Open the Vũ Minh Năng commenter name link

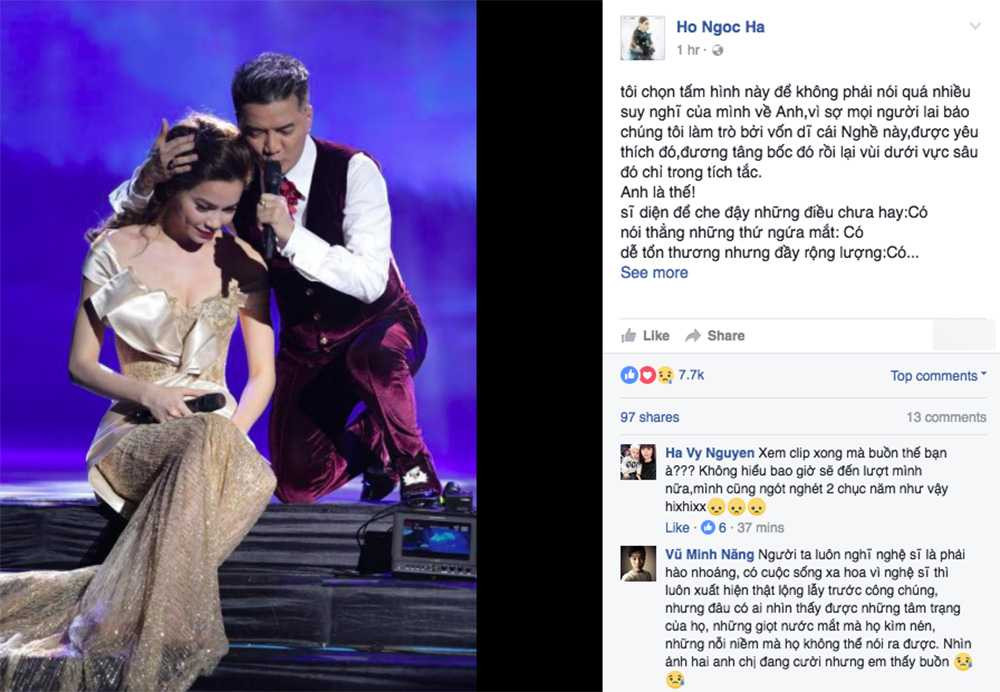click(x=709, y=554)
